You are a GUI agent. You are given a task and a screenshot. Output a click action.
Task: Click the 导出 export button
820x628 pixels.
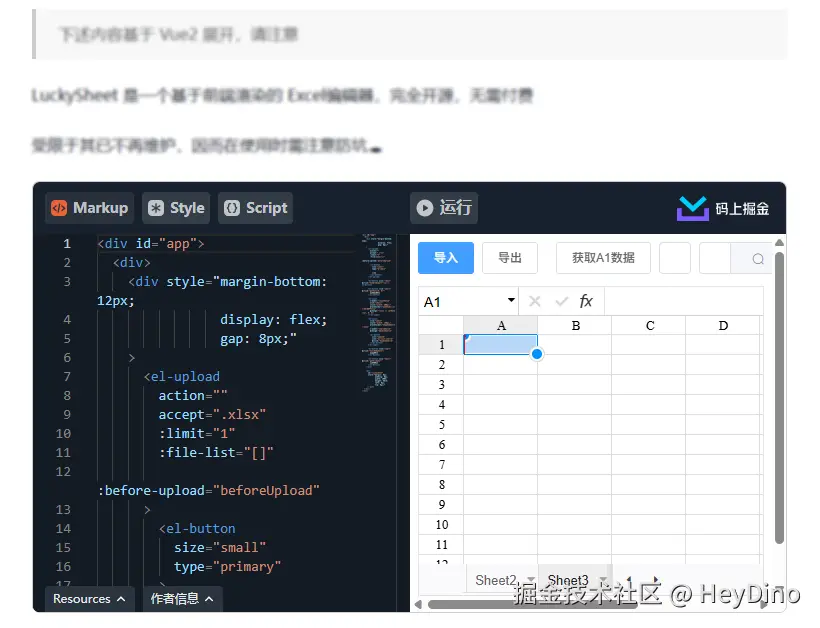pos(510,258)
